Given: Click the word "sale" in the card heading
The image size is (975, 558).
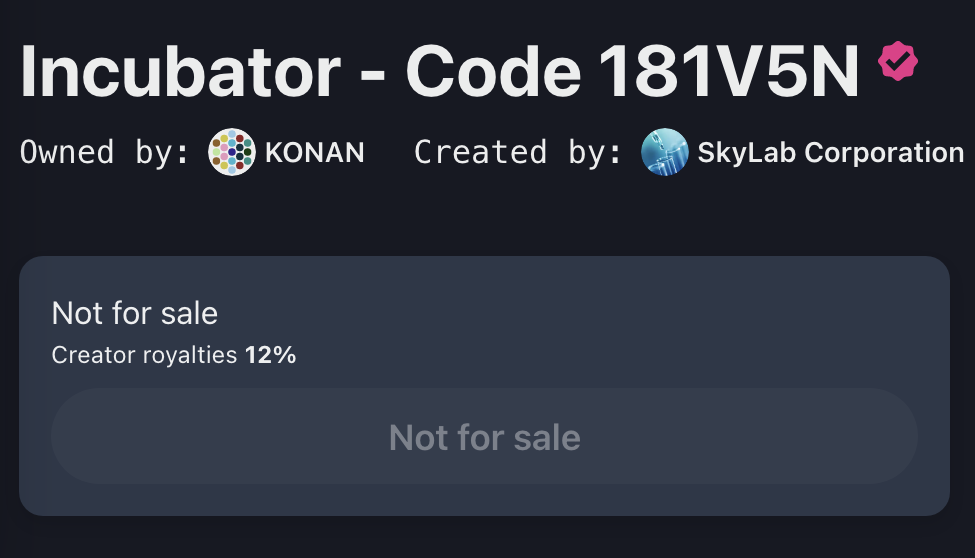Looking at the screenshot, I should (x=192, y=313).
